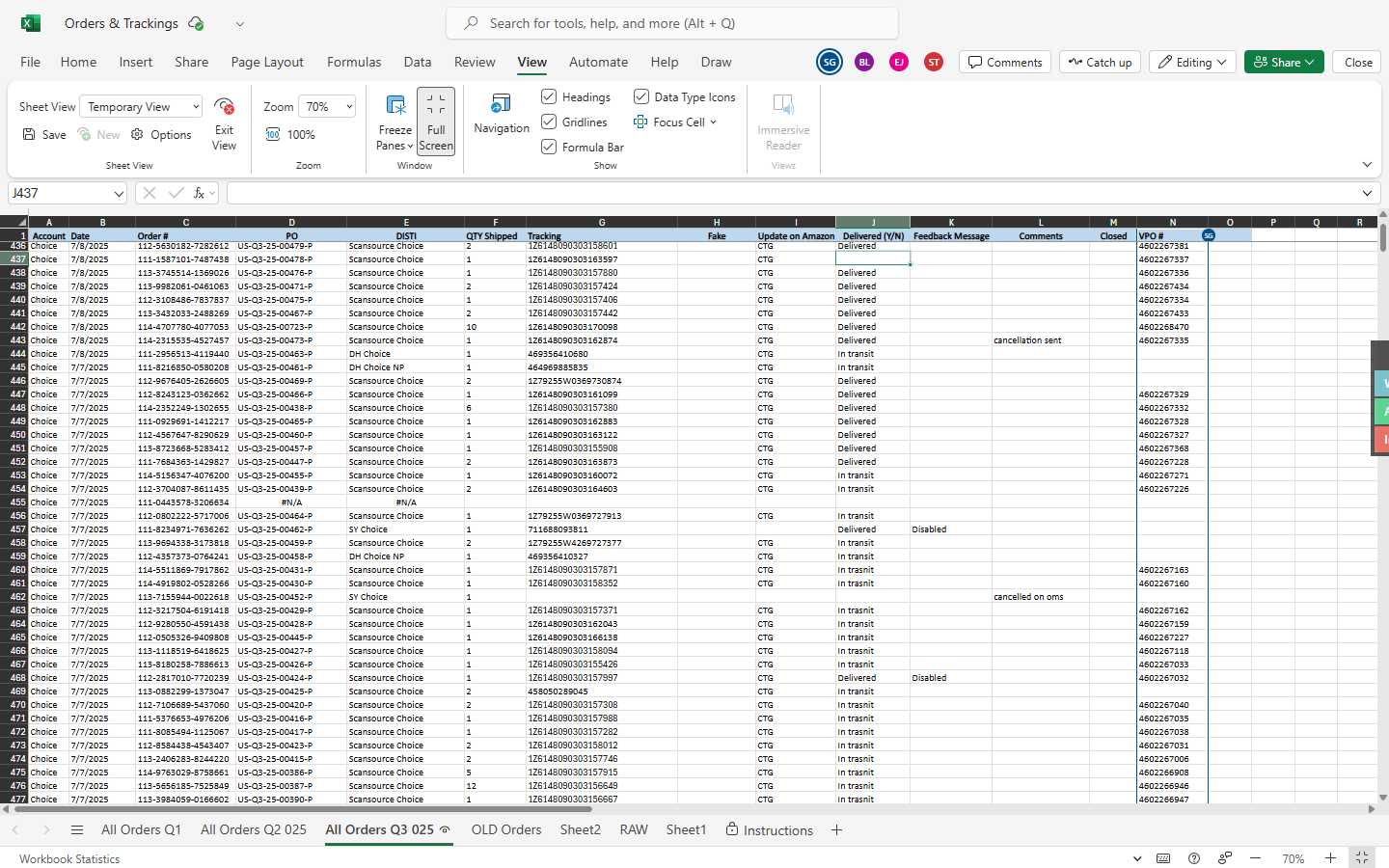Toggle the Gridlines checkbox

[549, 122]
